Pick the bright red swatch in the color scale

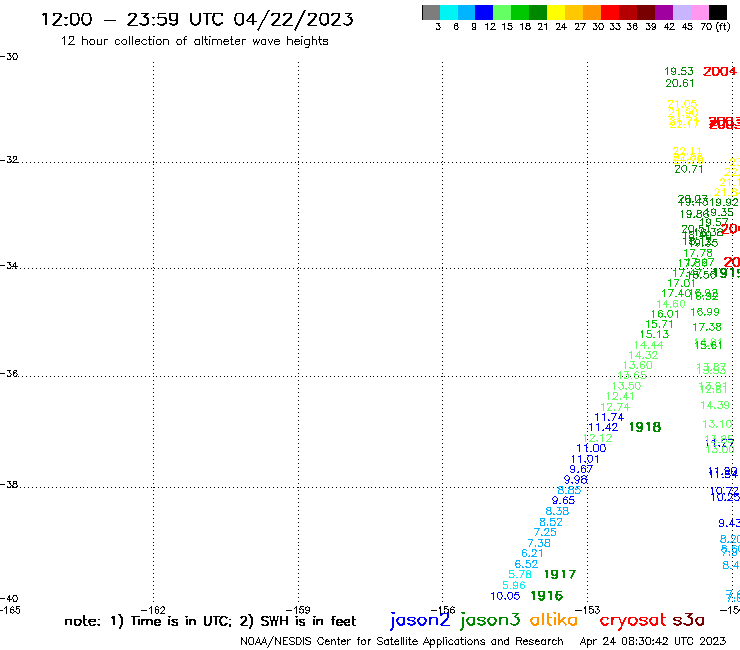tap(610, 12)
